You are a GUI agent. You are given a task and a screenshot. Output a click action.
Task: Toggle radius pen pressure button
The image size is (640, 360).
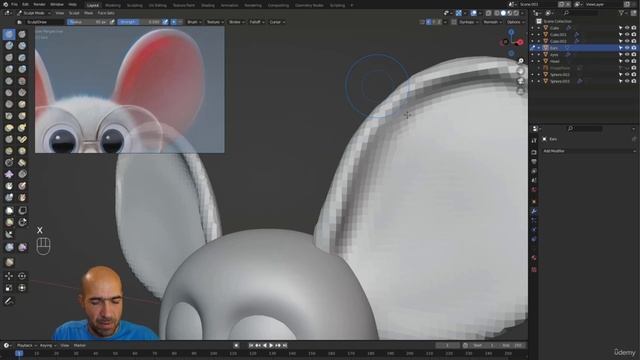coord(112,22)
